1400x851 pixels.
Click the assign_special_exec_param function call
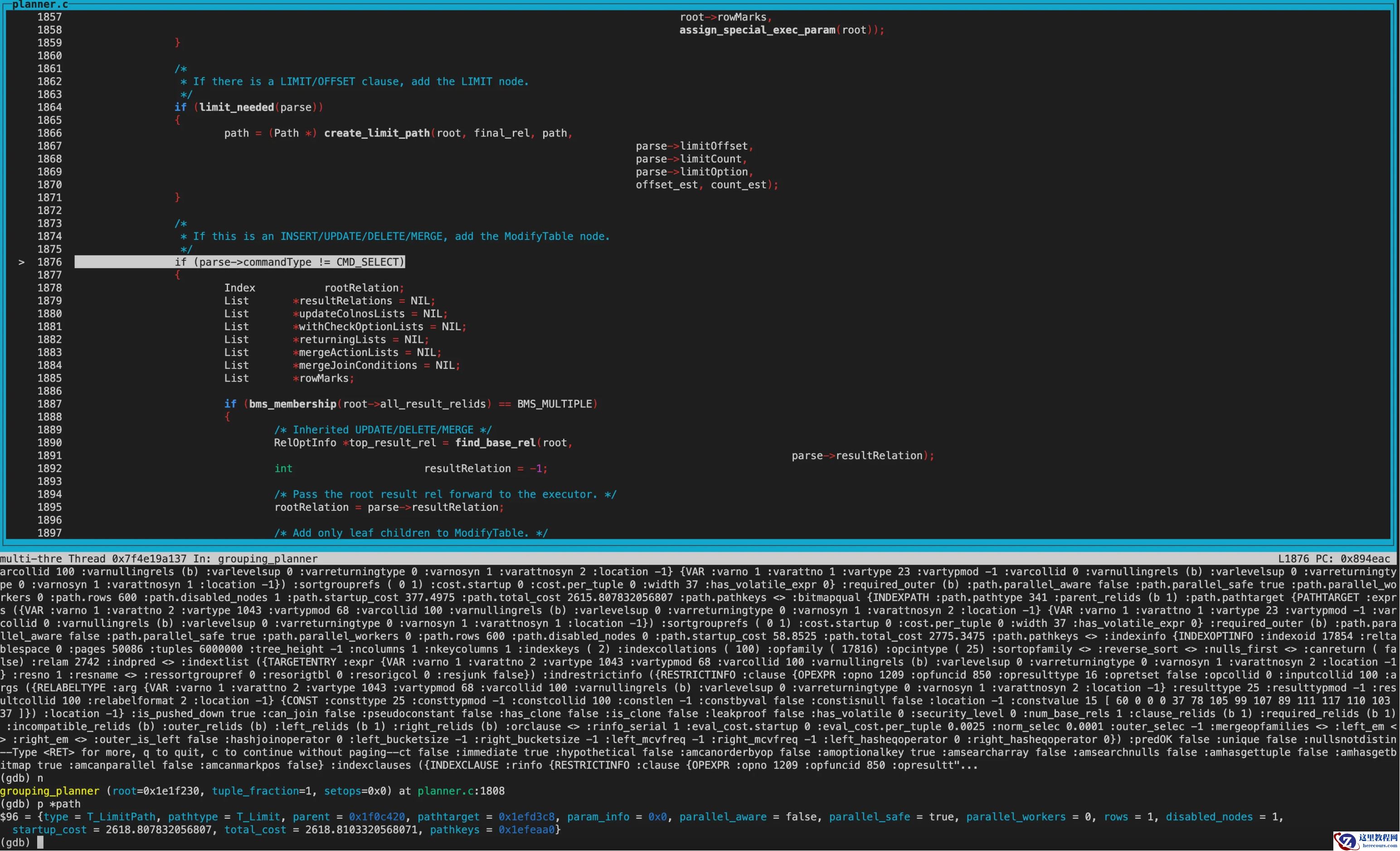pyautogui.click(x=757, y=30)
